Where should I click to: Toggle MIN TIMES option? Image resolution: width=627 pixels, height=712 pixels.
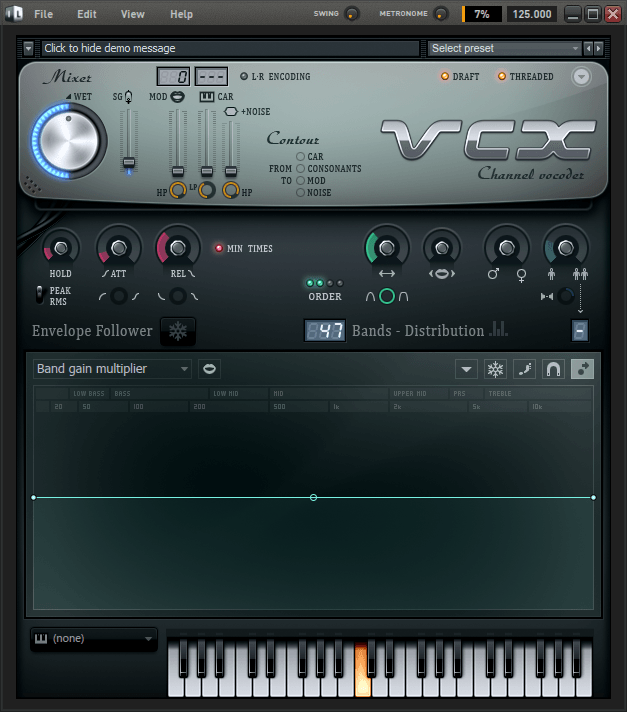219,248
